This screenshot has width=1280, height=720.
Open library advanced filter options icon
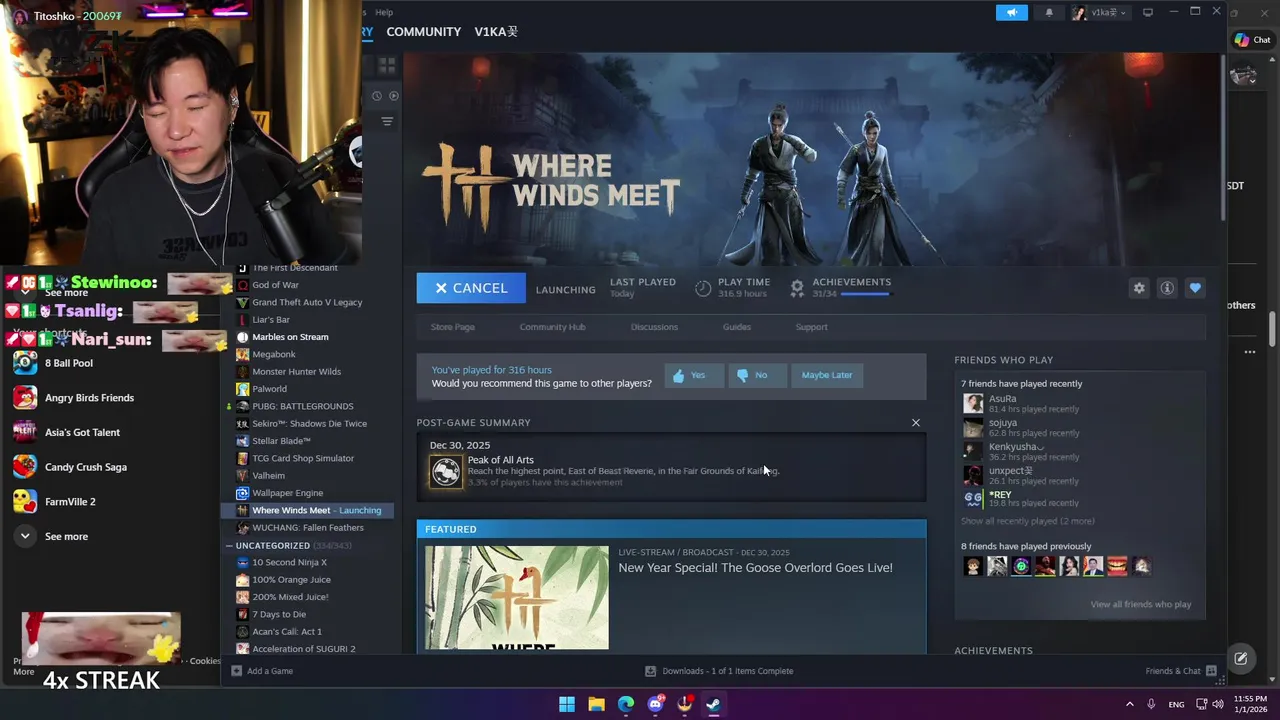click(387, 121)
